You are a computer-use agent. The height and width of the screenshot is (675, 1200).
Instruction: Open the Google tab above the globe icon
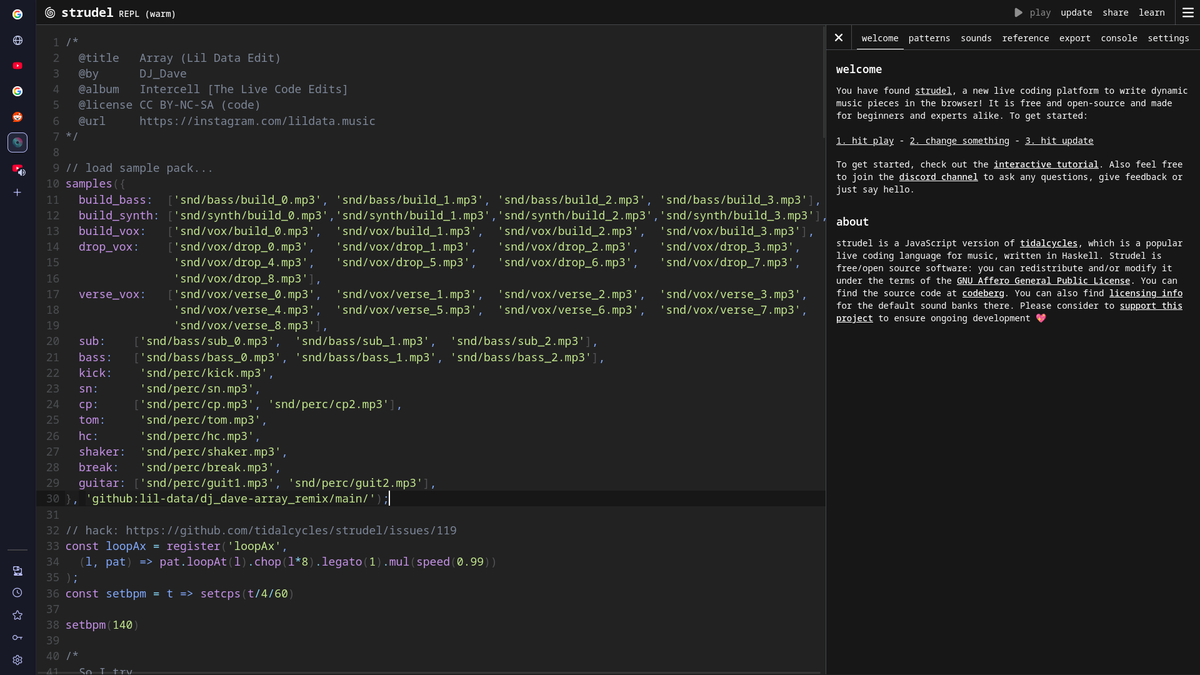17,16
